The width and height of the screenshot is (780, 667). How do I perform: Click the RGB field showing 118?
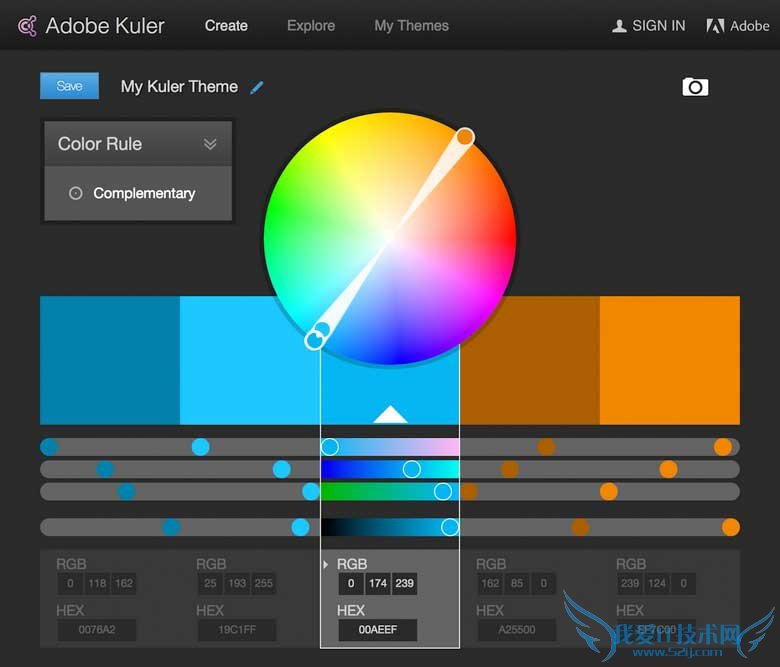[x=98, y=583]
